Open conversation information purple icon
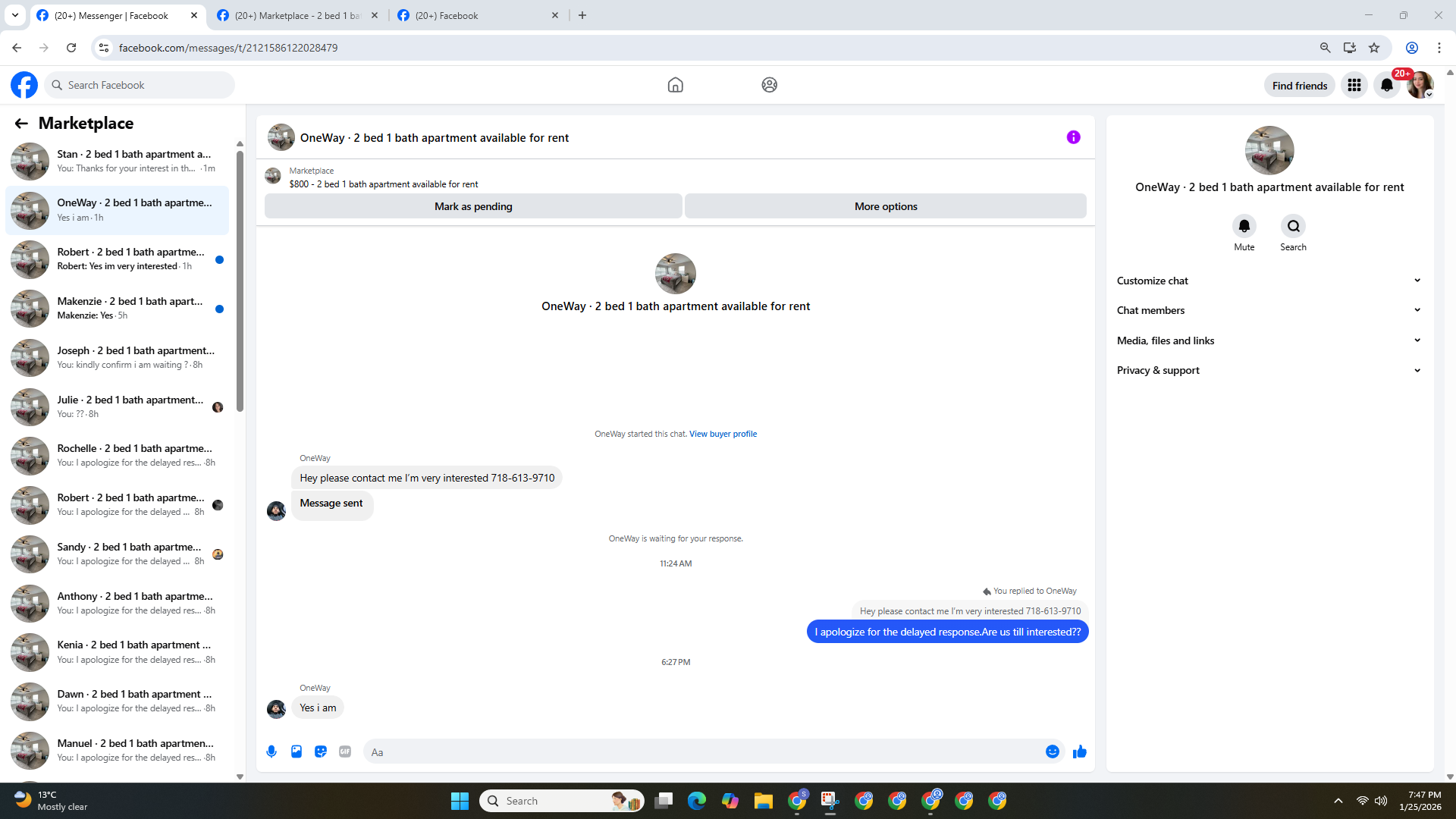Screen dimensions: 1456x819 coord(1073,137)
